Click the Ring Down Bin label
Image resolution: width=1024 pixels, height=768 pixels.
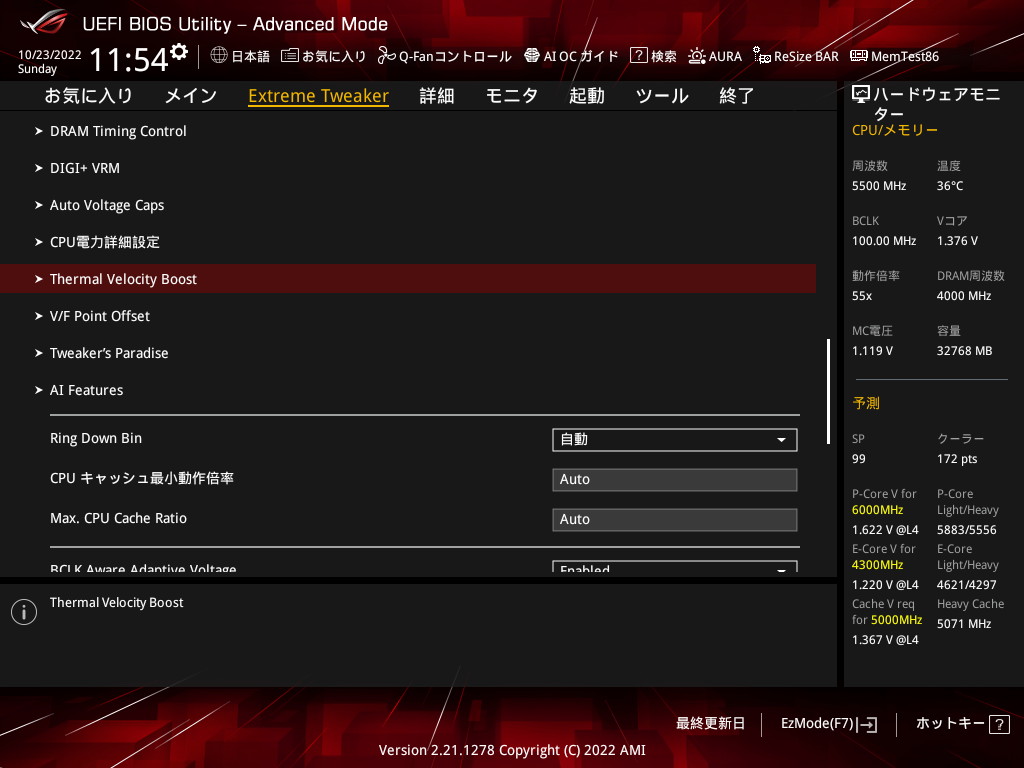[x=96, y=438]
